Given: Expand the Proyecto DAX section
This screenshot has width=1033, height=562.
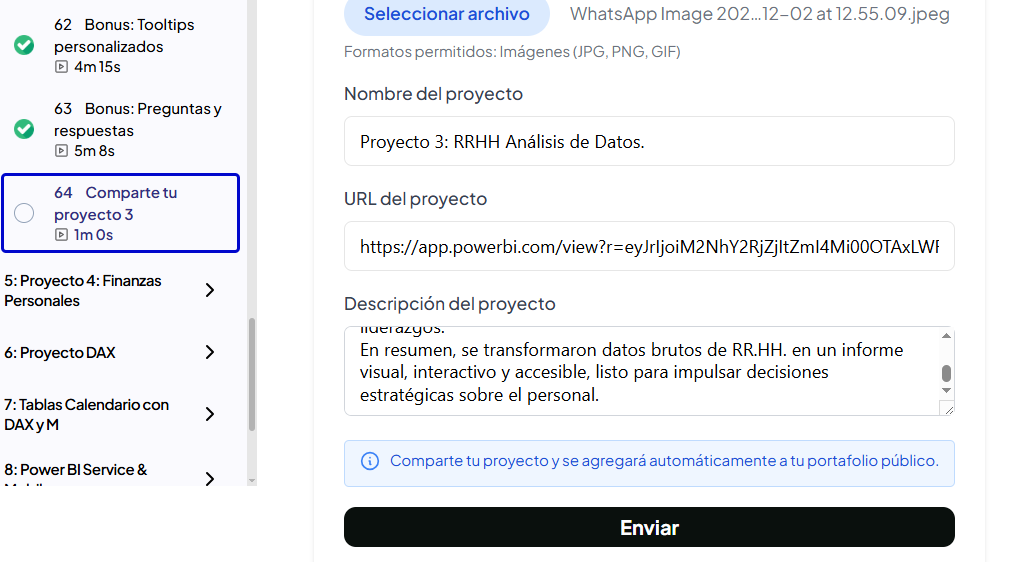Looking at the screenshot, I should 209,352.
